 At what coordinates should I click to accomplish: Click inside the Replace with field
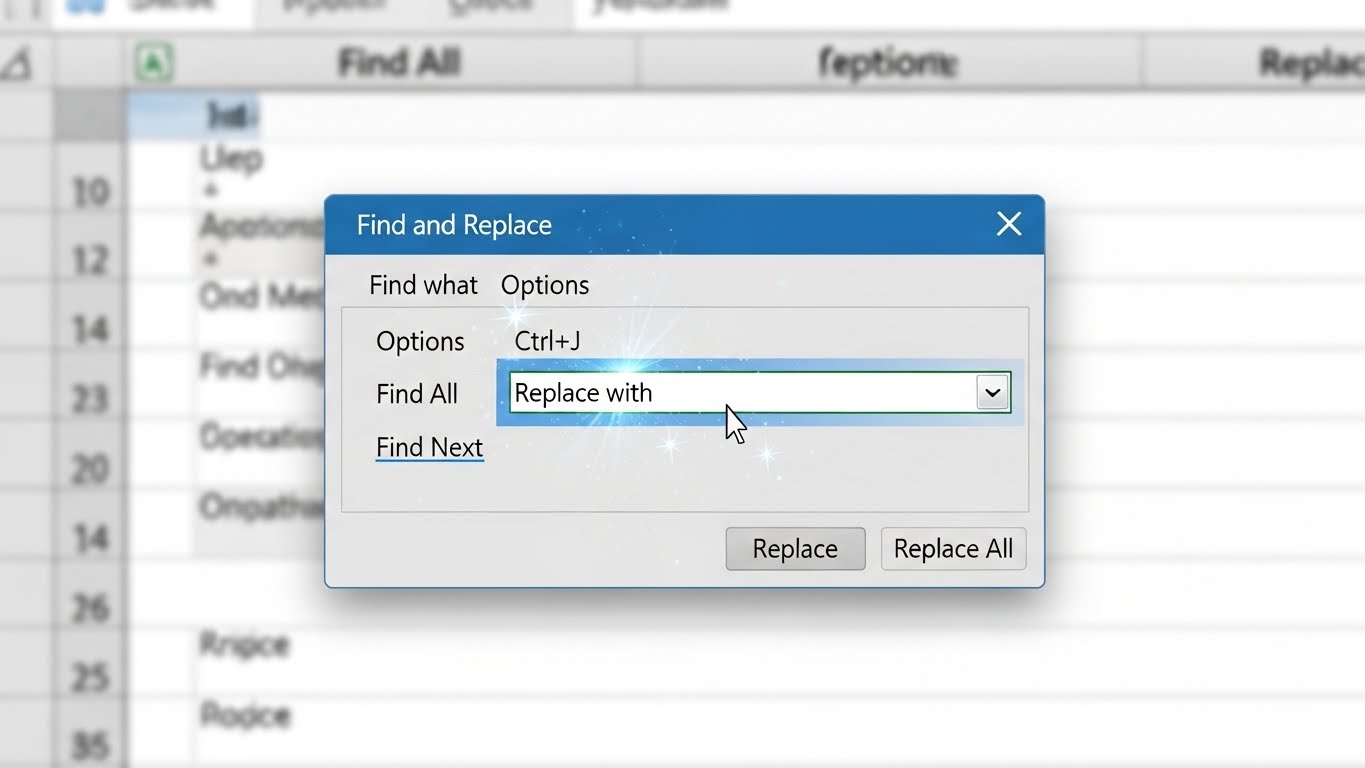(740, 393)
